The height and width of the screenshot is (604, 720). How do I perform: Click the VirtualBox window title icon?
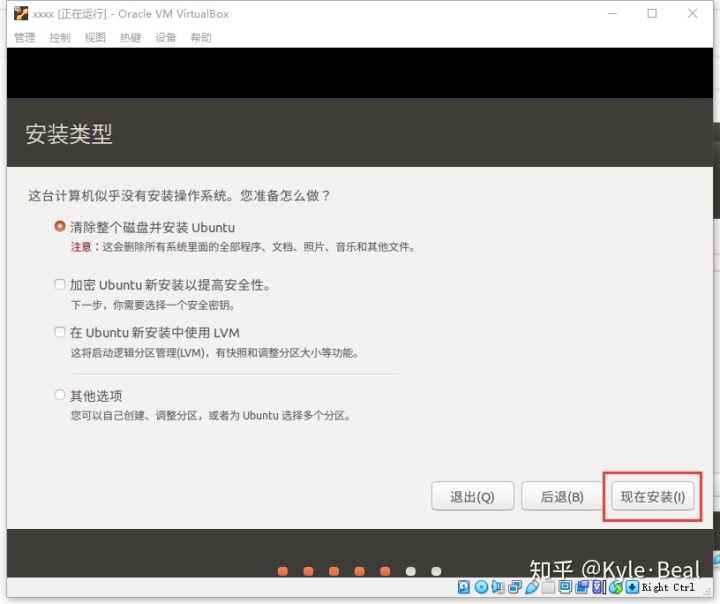click(x=21, y=14)
